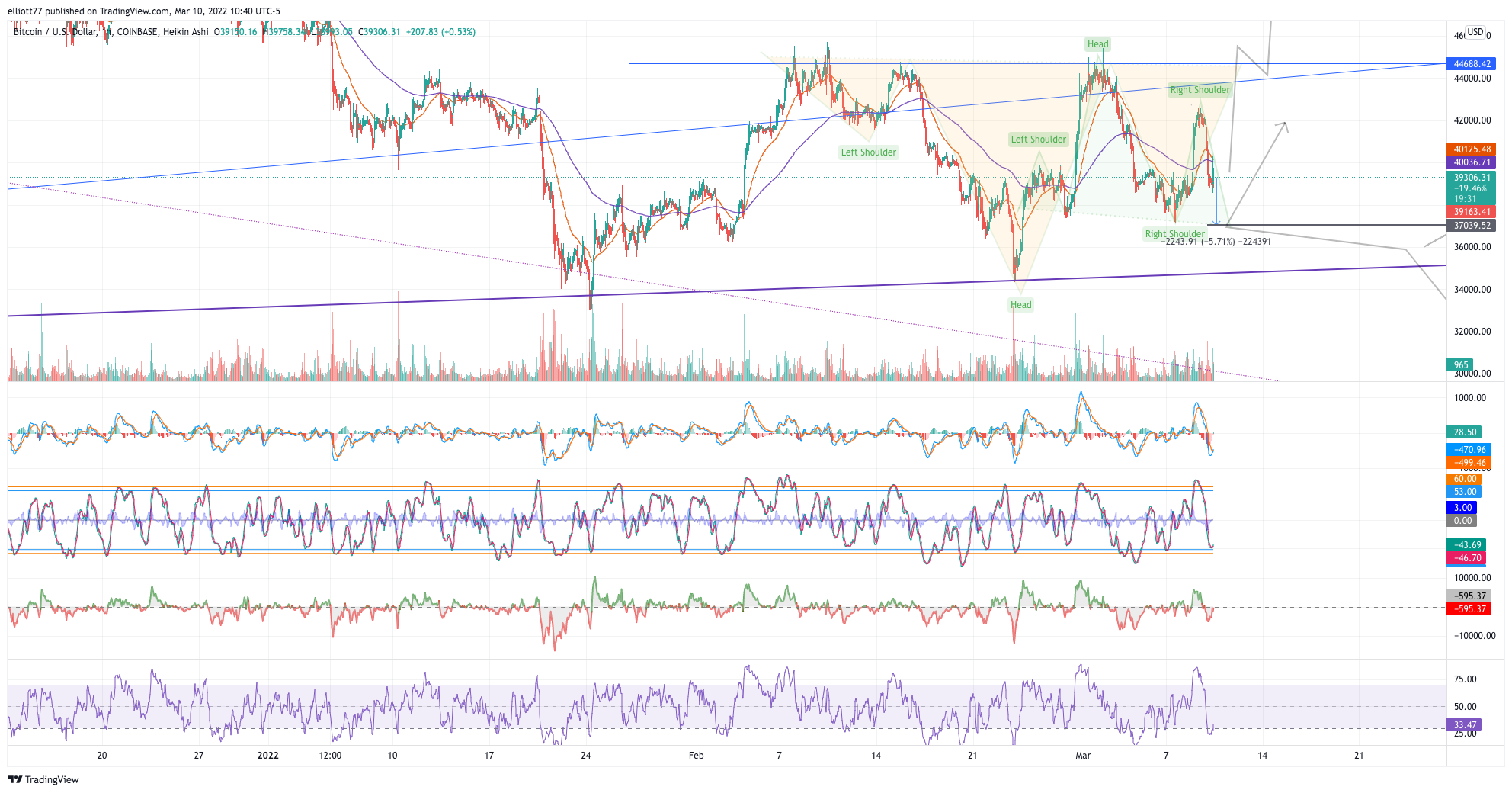Image resolution: width=1512 pixels, height=793 pixels.
Task: Select the gray -595.37 value label
Action: [1469, 596]
